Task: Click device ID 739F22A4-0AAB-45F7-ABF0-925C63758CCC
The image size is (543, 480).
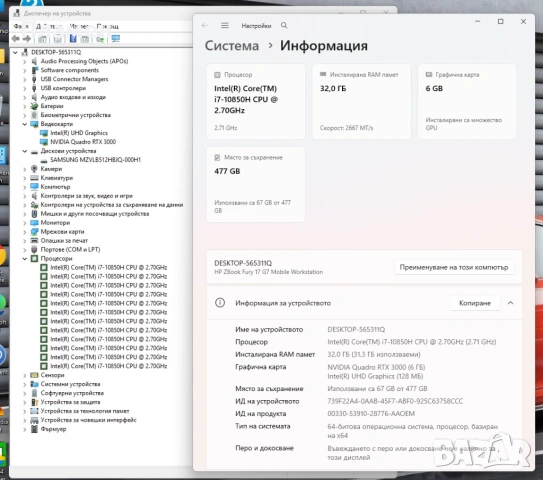Action: (x=395, y=401)
